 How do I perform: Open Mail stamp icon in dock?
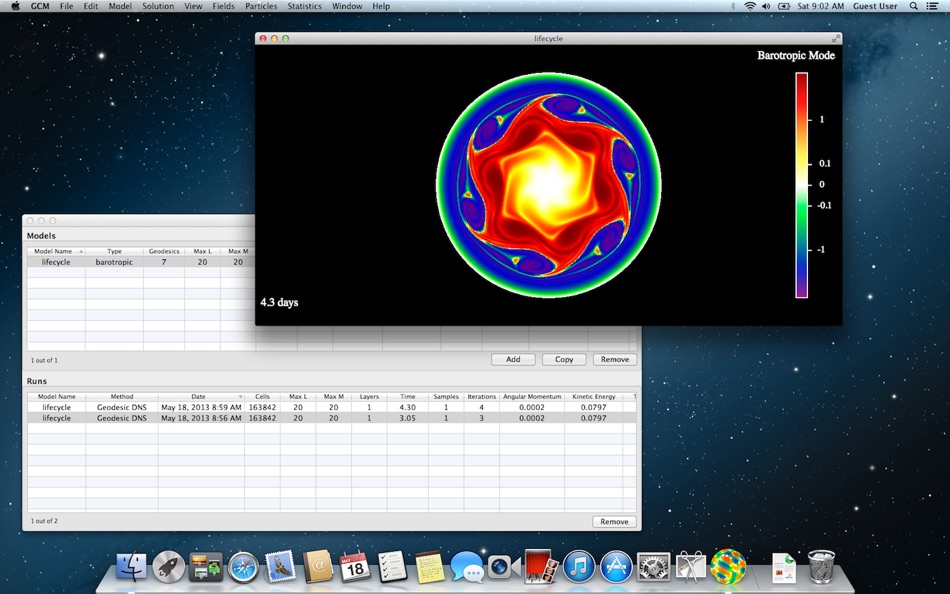[281, 567]
